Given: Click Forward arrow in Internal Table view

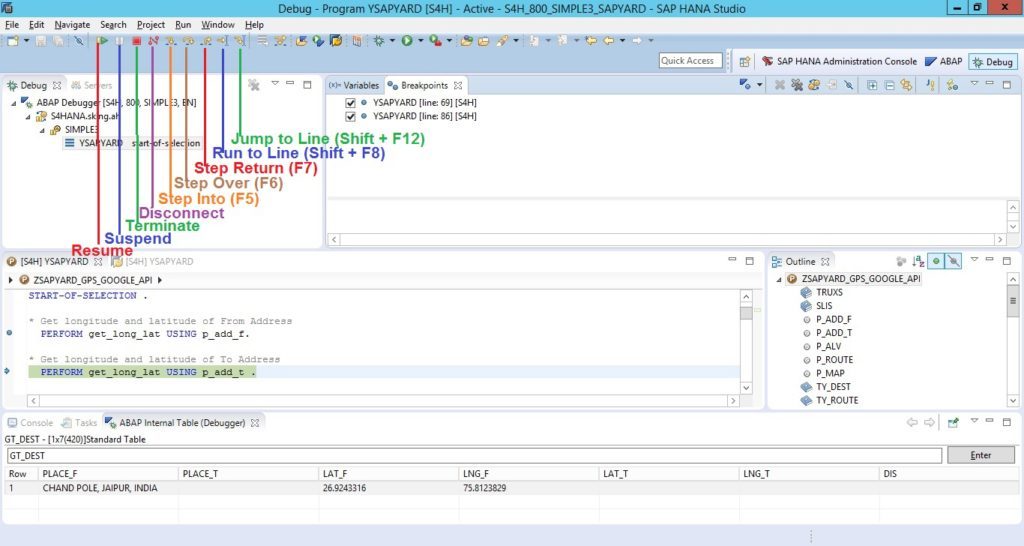Looking at the screenshot, I should click(929, 423).
